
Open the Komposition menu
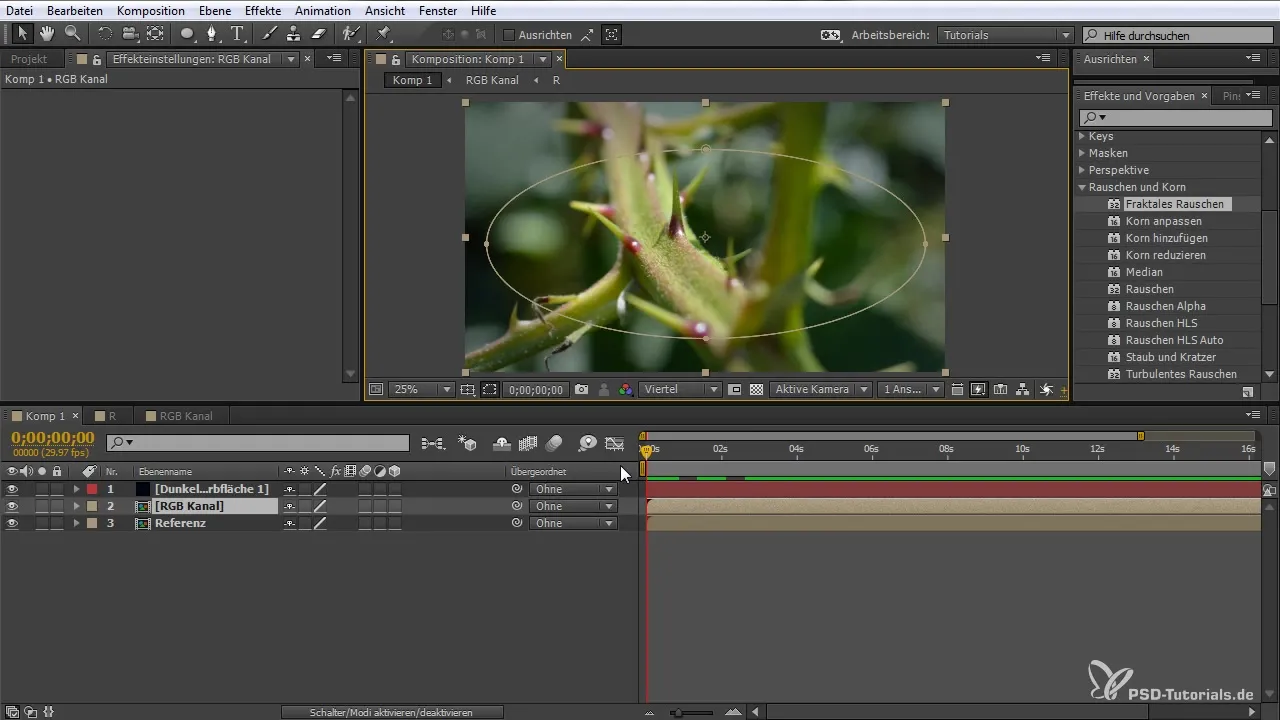point(150,10)
